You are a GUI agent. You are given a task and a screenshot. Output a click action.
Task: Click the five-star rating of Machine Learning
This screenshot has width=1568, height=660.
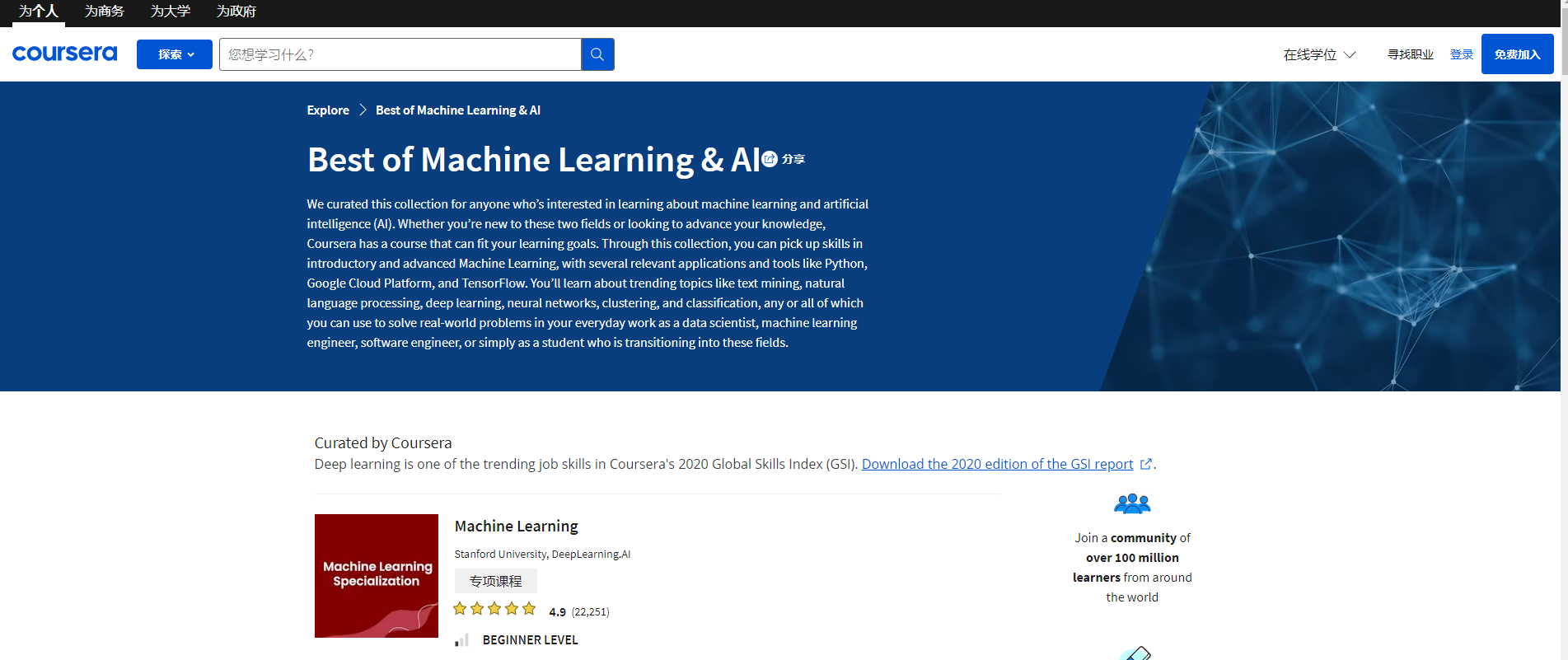click(x=494, y=609)
